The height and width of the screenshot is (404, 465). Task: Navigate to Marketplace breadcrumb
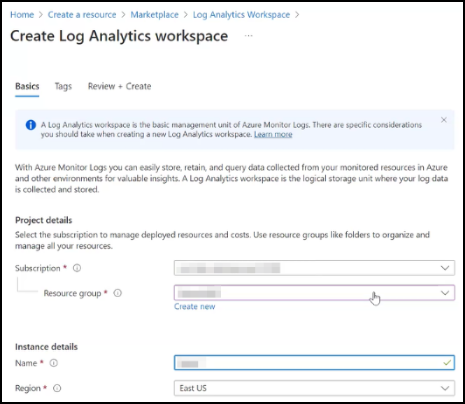(x=154, y=15)
